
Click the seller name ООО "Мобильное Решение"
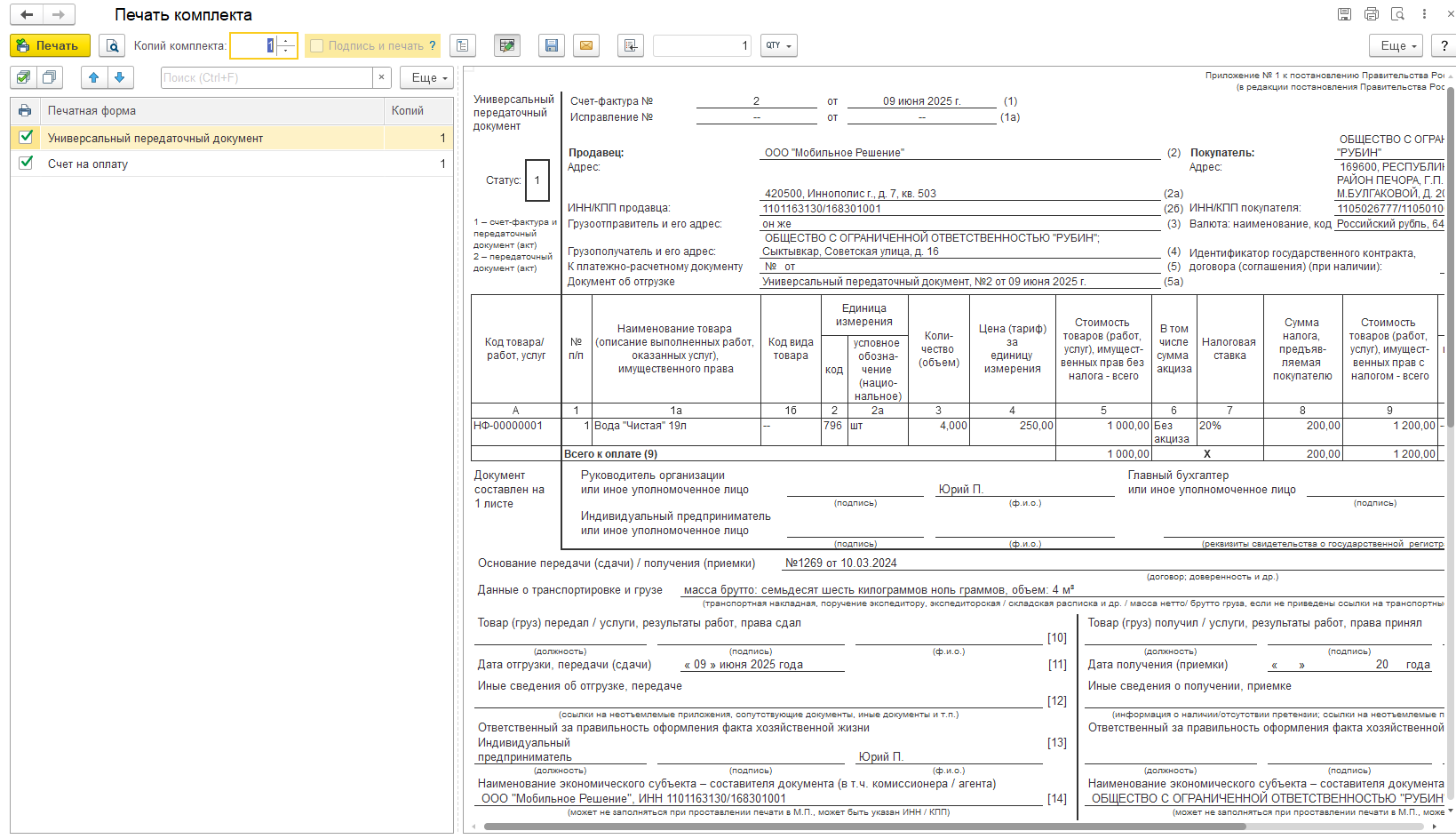click(x=834, y=153)
